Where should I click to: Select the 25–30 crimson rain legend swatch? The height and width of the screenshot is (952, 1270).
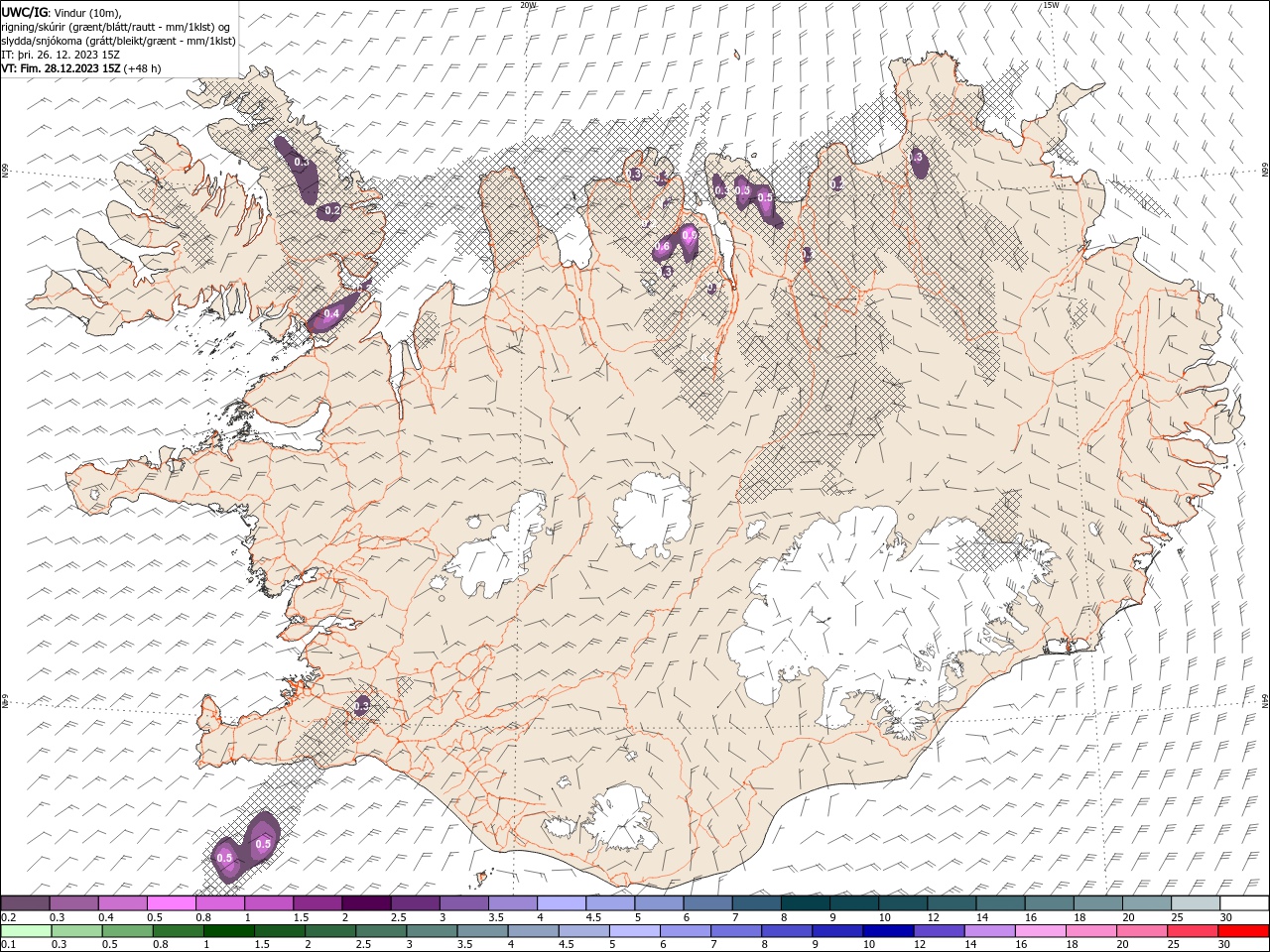coord(1193,931)
